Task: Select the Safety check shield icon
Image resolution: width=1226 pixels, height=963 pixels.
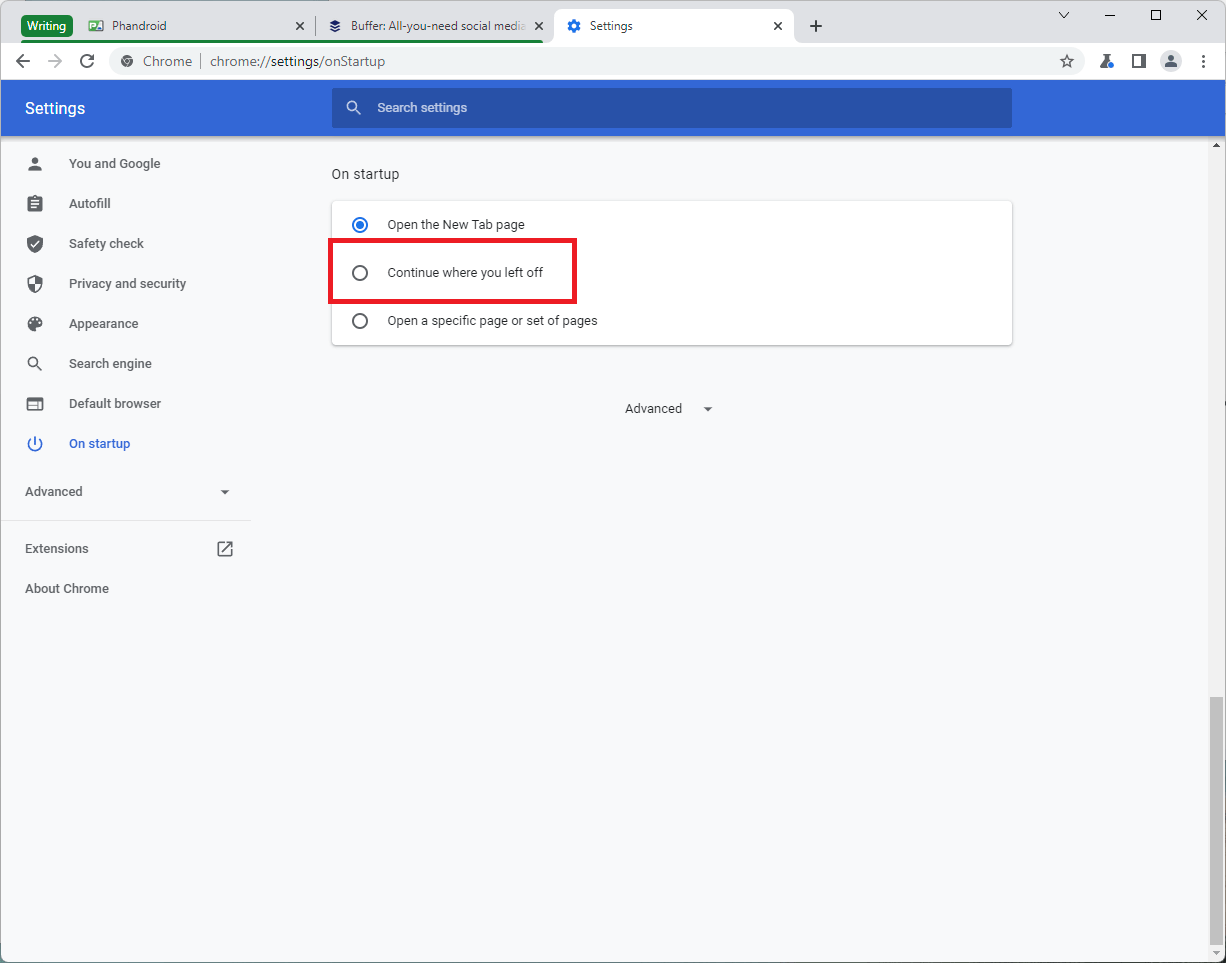Action: pyautogui.click(x=35, y=243)
